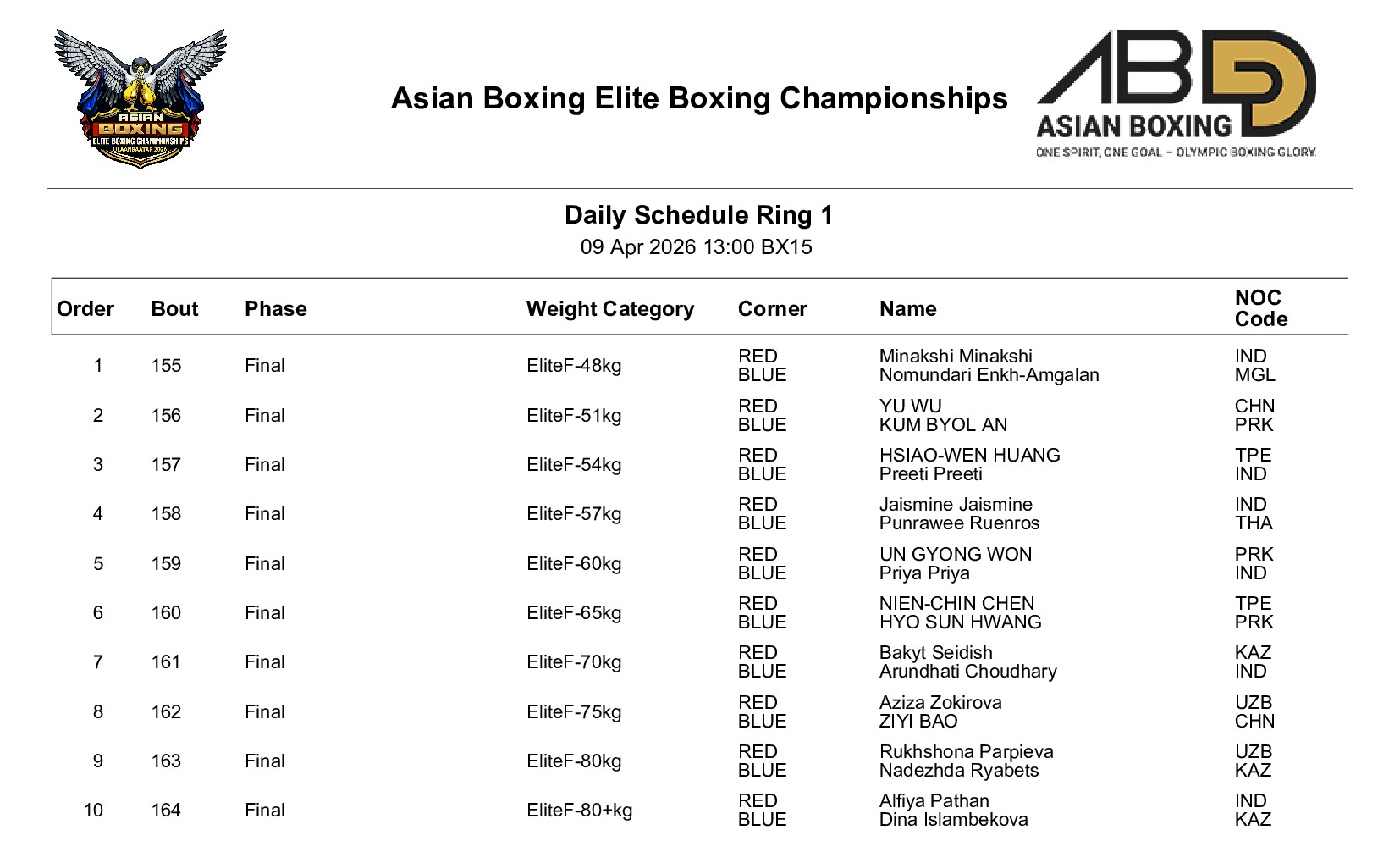Image resolution: width=1400 pixels, height=841 pixels.
Task: Click bout number 156
Action: [166, 416]
